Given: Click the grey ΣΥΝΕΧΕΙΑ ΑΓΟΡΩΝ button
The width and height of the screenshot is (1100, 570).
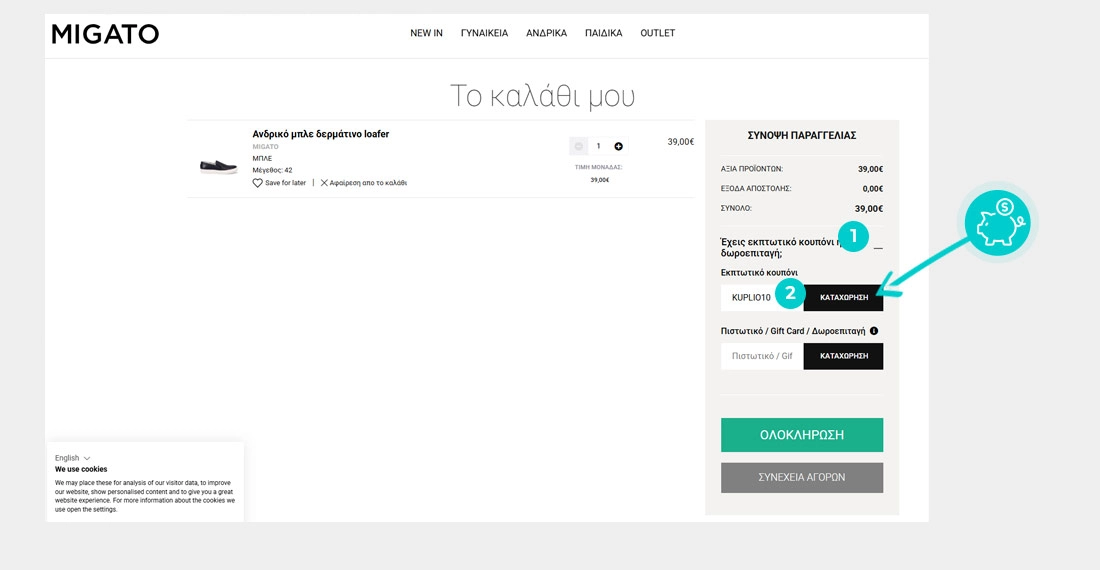Looking at the screenshot, I should (801, 477).
